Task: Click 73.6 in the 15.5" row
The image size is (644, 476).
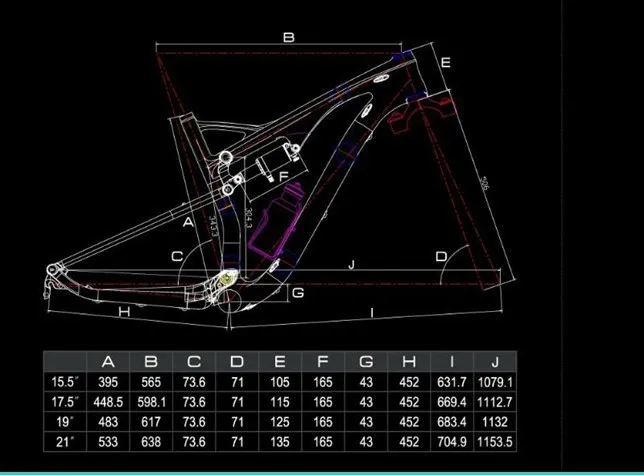Action: (194, 382)
